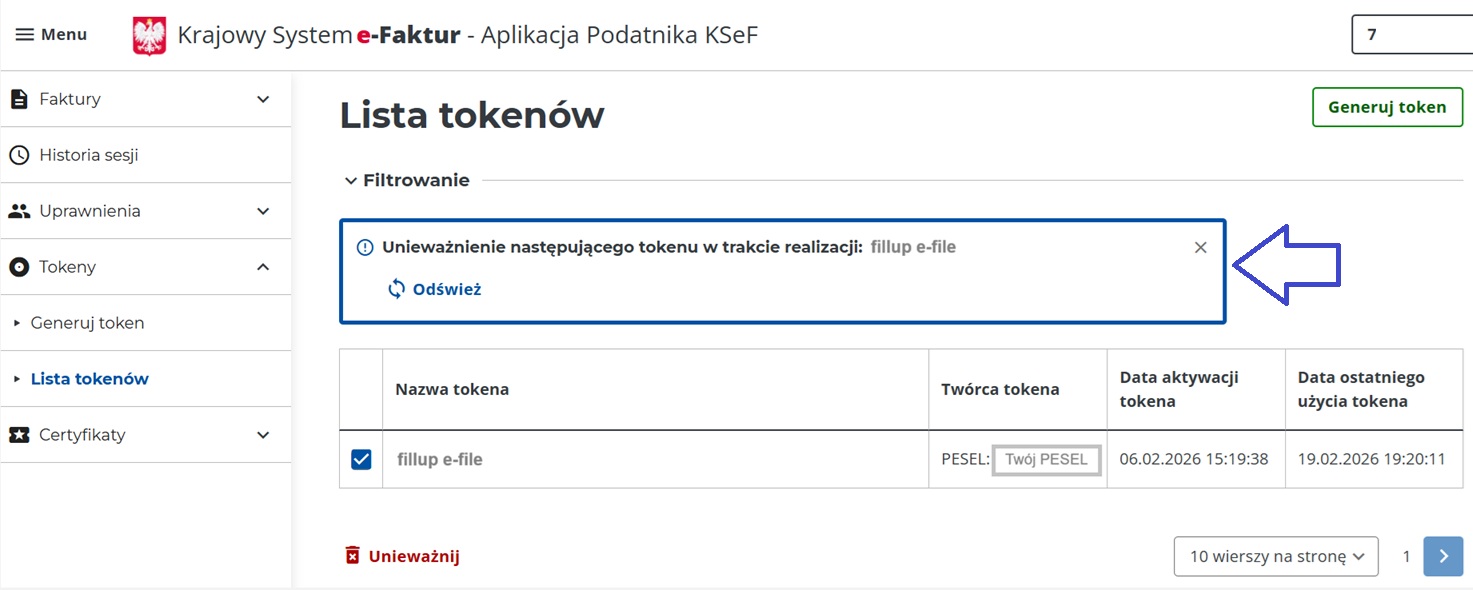Viewport: 1473px width, 590px height.
Task: Open the rows per page dropdown
Action: (1275, 556)
